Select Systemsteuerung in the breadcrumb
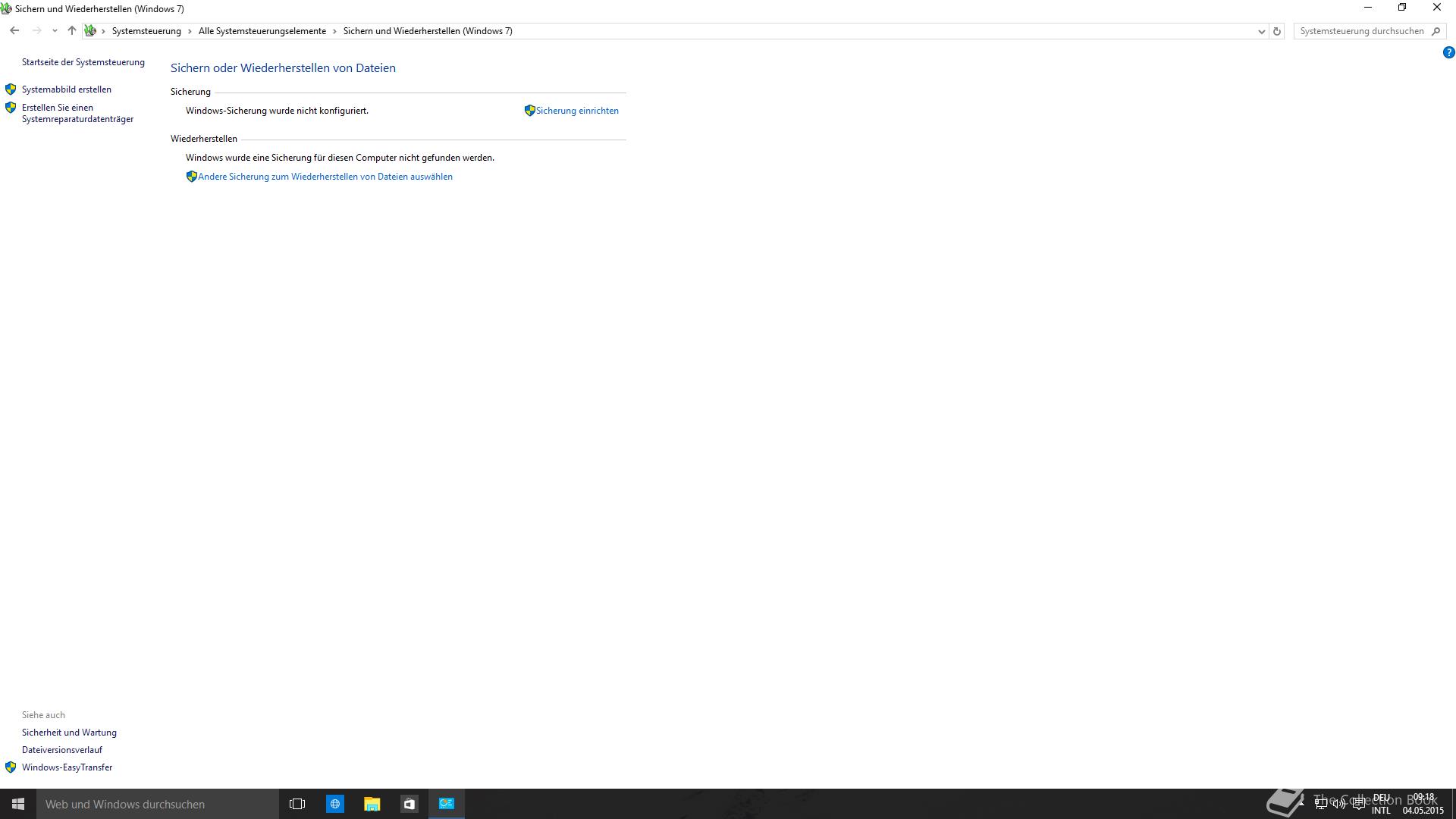Viewport: 1456px width, 819px height. pyautogui.click(x=146, y=31)
